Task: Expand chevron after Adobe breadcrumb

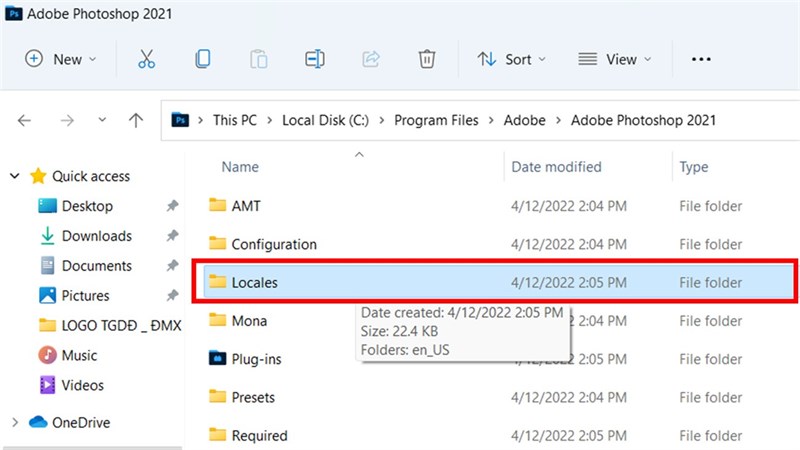Action: (x=558, y=120)
